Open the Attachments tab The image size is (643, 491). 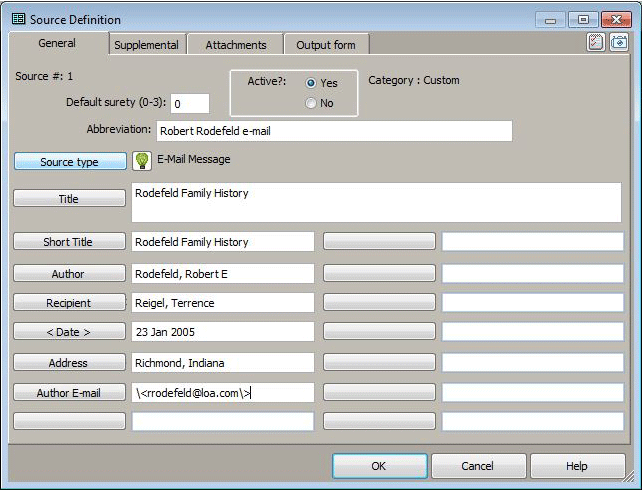[236, 45]
